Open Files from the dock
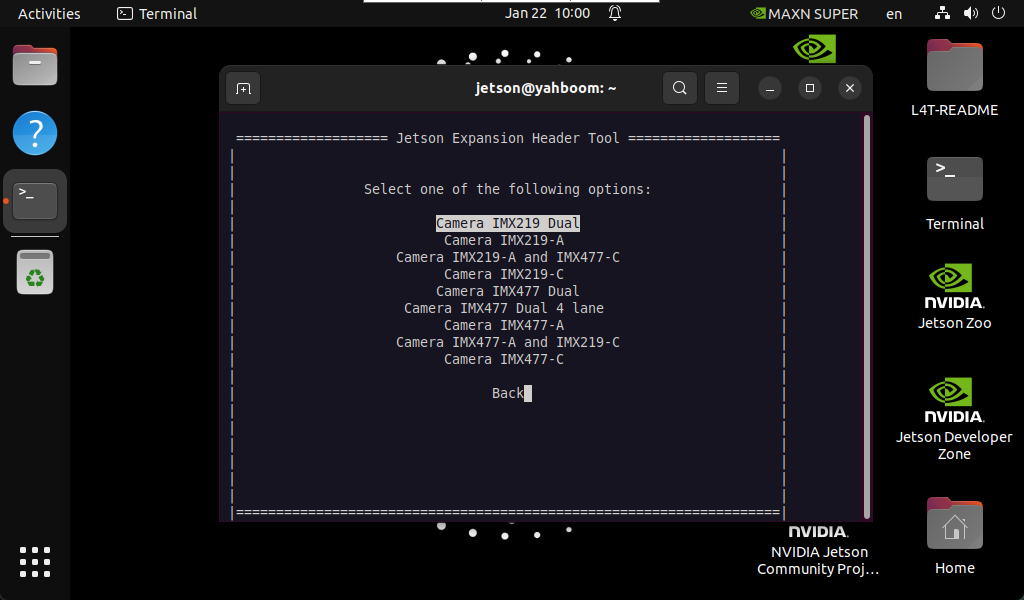 pyautogui.click(x=35, y=66)
